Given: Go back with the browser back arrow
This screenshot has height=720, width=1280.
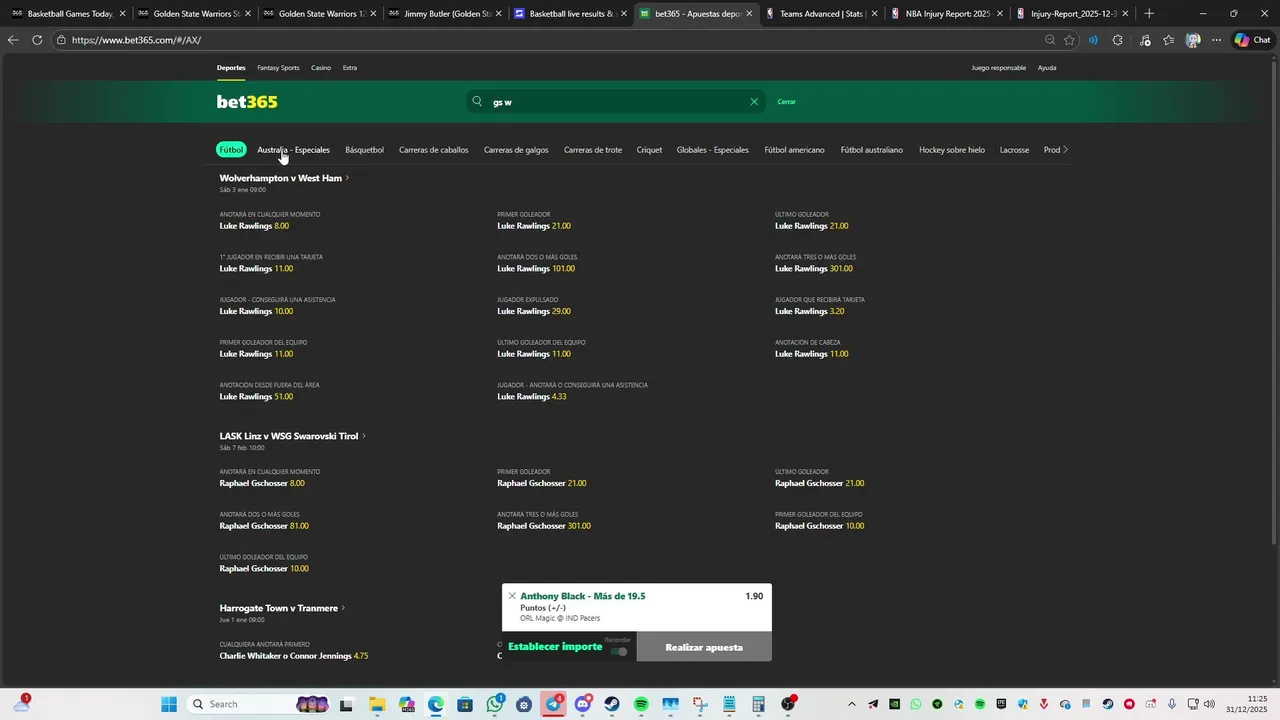Looking at the screenshot, I should tap(13, 40).
